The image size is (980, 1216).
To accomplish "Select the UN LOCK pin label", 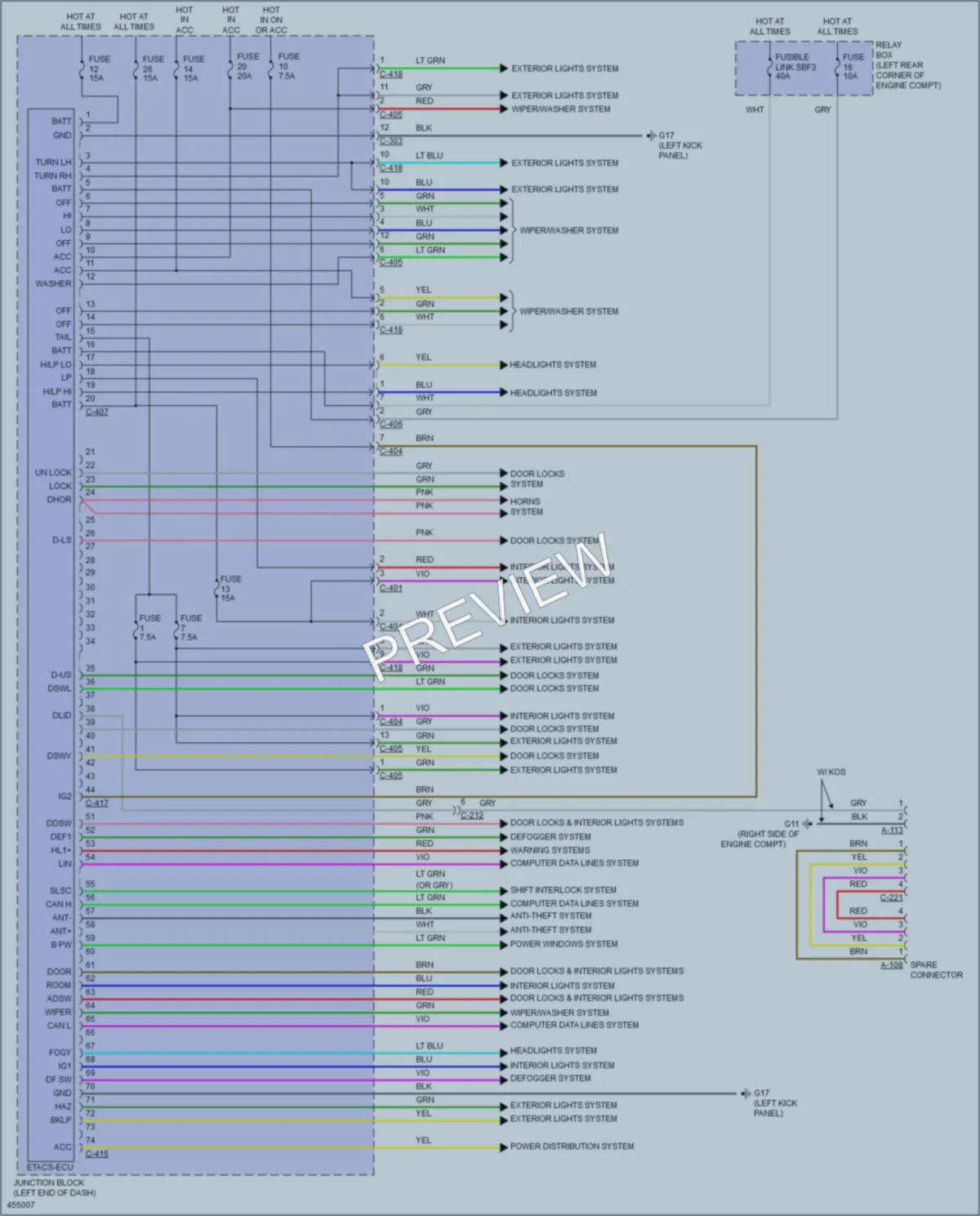I will [53, 473].
